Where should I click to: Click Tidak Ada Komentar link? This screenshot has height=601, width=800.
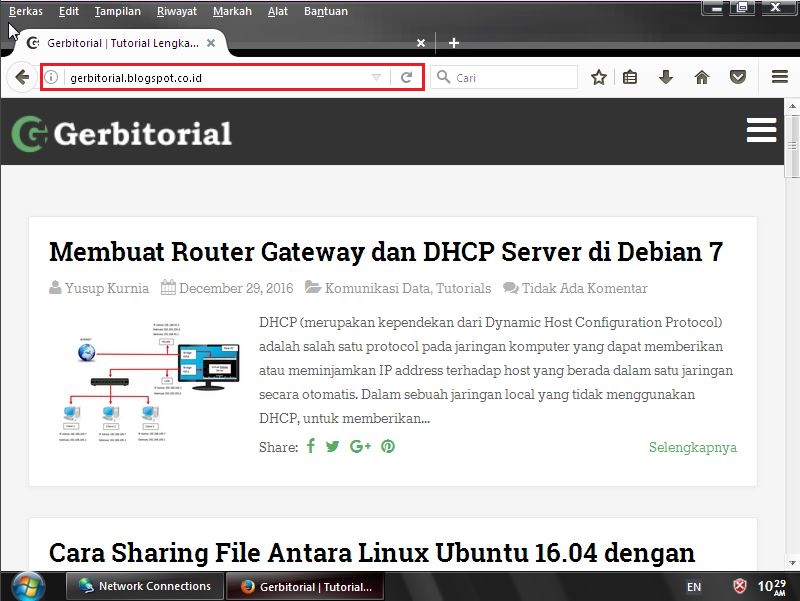584,288
